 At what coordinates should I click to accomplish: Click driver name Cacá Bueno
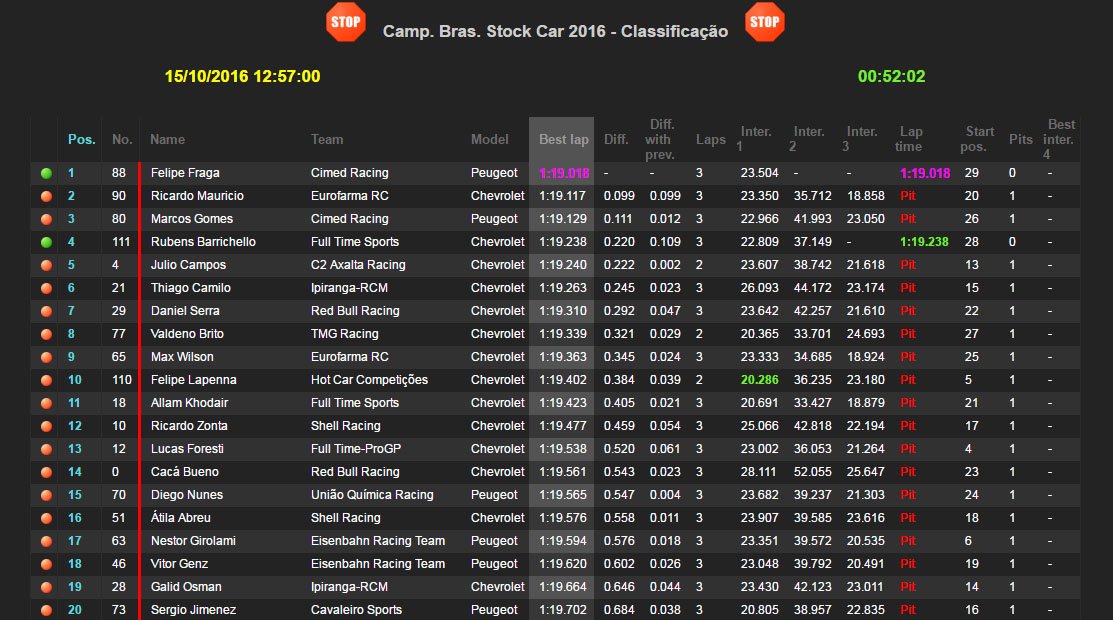tap(185, 472)
